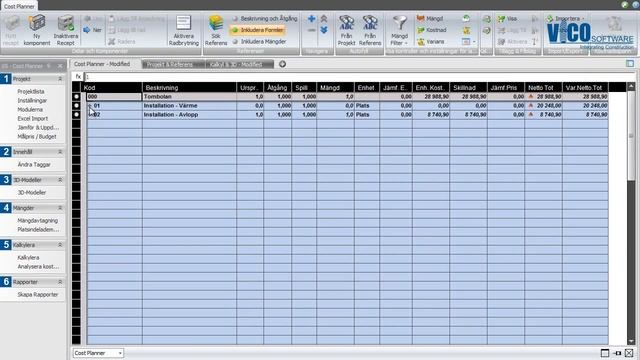Click the Kod column header
Image resolution: width=640 pixels, height=360 pixels.
click(x=112, y=87)
